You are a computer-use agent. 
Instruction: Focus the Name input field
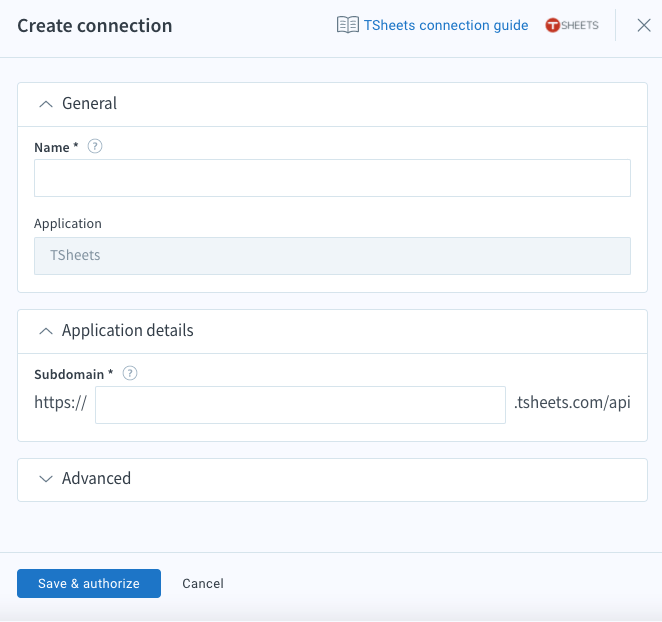[332, 178]
